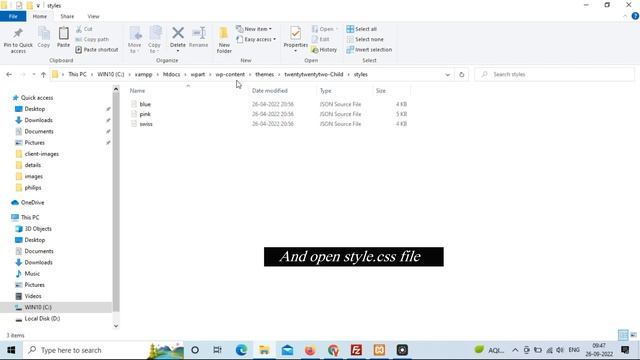Open Task View on the taskbar
Viewport: 640px width, 360px height.
click(x=218, y=350)
